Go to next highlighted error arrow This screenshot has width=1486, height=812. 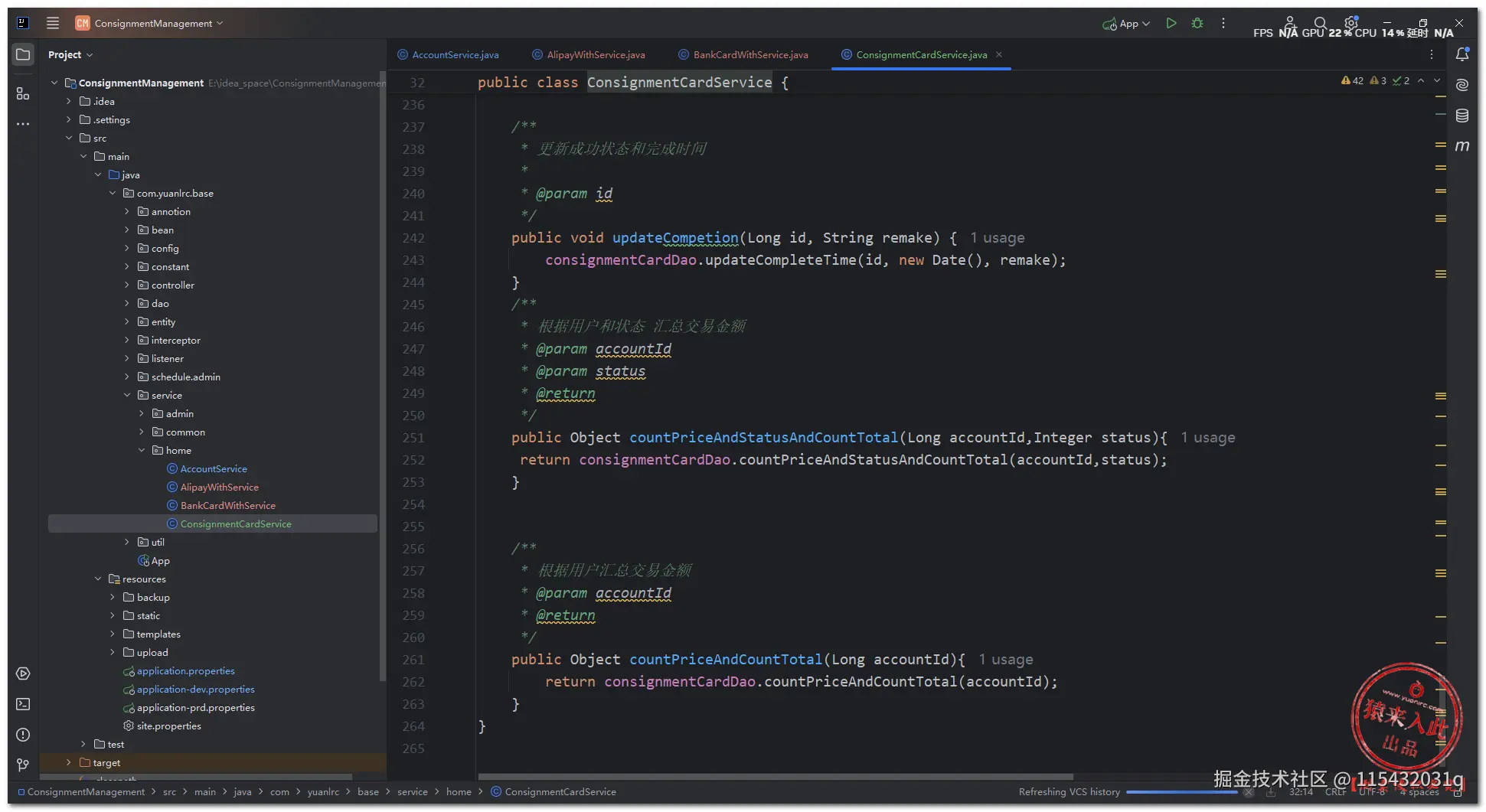(1437, 80)
